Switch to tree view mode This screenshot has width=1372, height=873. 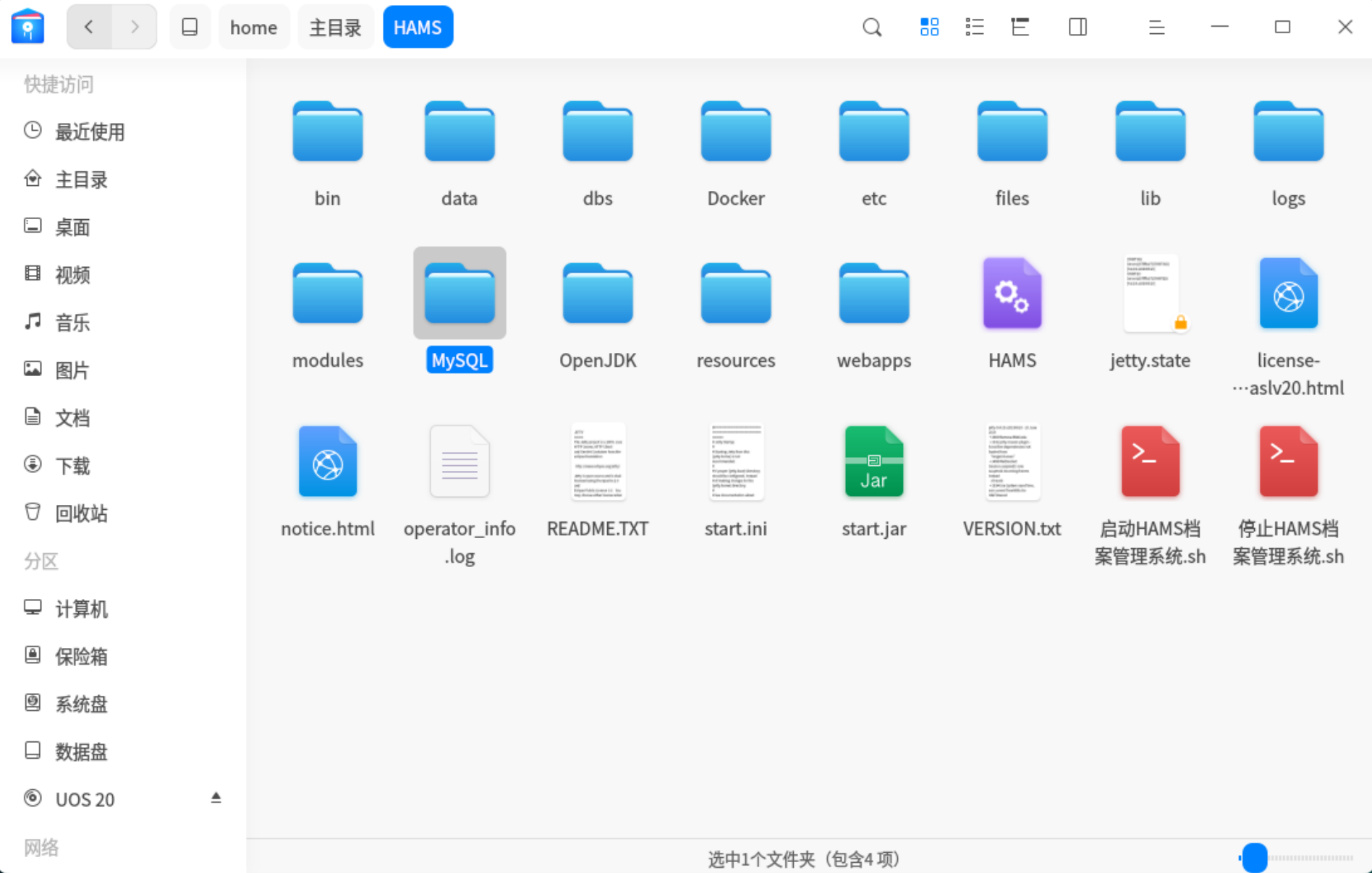[1020, 27]
